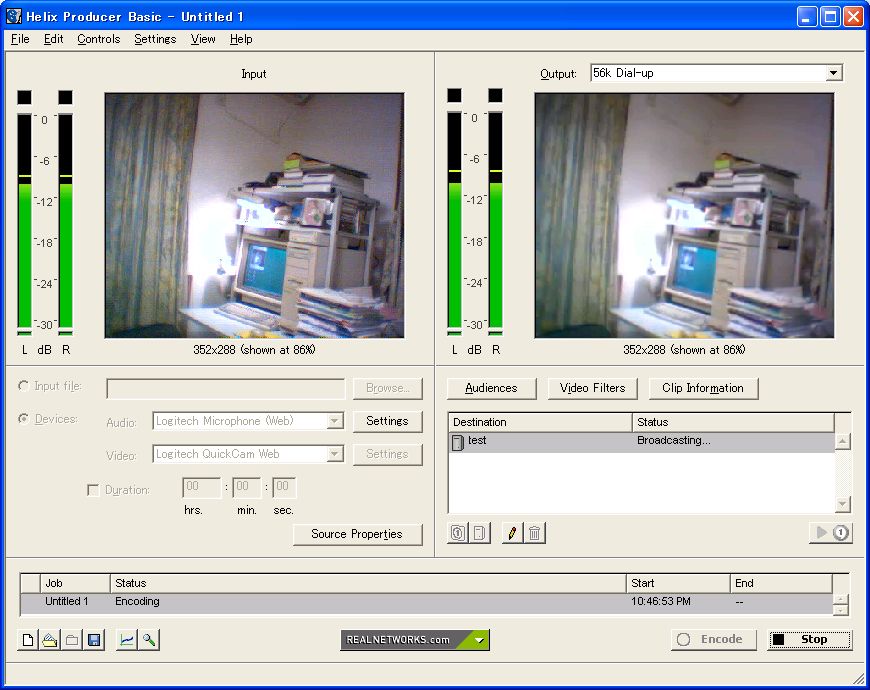Screen dimensions: 870x690
Task: Click the Open Job folder icon
Action: (x=50, y=640)
